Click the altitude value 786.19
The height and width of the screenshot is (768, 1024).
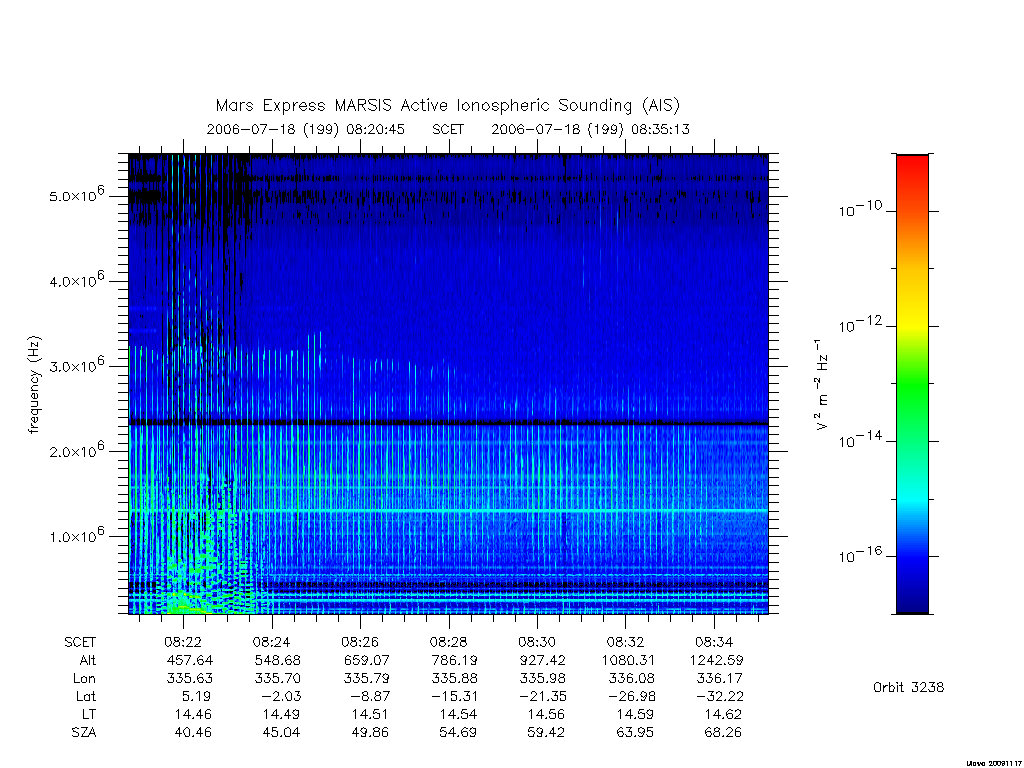pyautogui.click(x=454, y=660)
